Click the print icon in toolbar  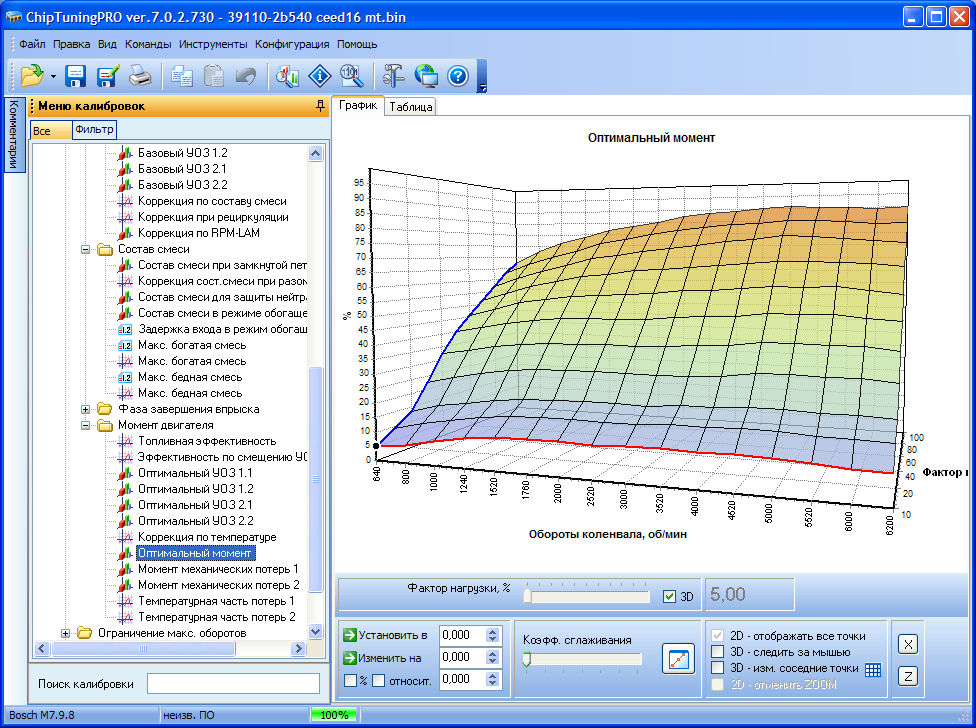click(141, 76)
